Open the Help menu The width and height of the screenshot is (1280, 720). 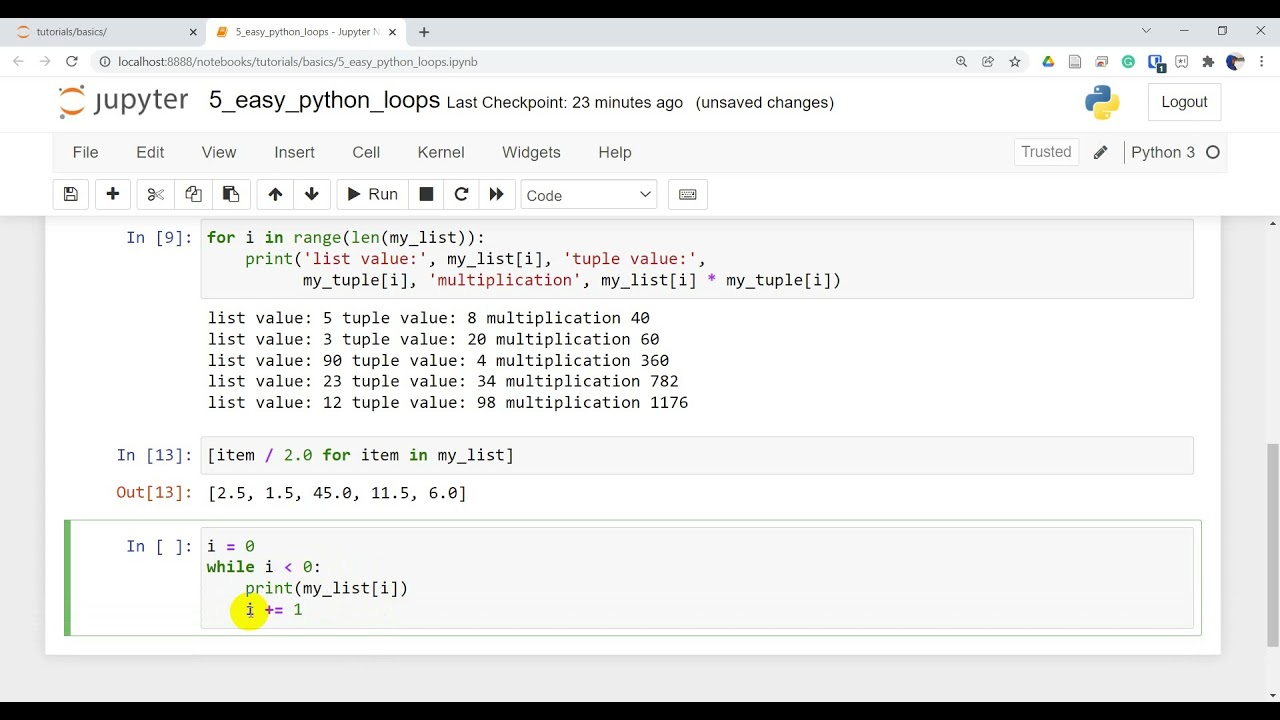click(x=615, y=152)
